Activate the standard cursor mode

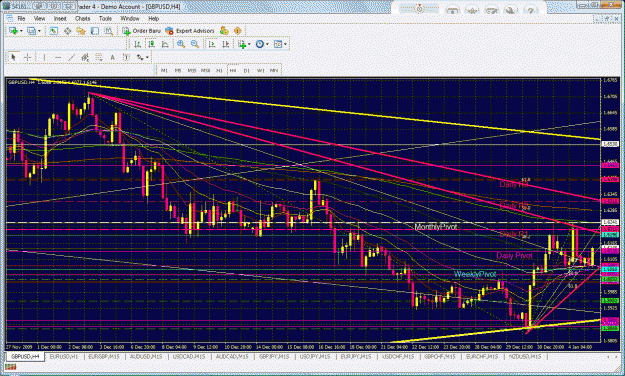13,58
